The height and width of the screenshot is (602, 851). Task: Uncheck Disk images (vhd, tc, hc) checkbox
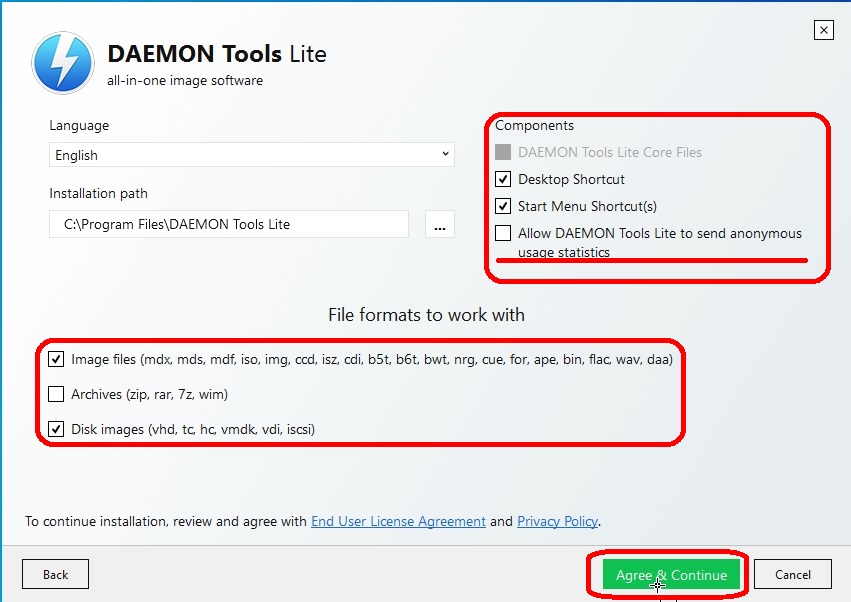click(x=56, y=429)
